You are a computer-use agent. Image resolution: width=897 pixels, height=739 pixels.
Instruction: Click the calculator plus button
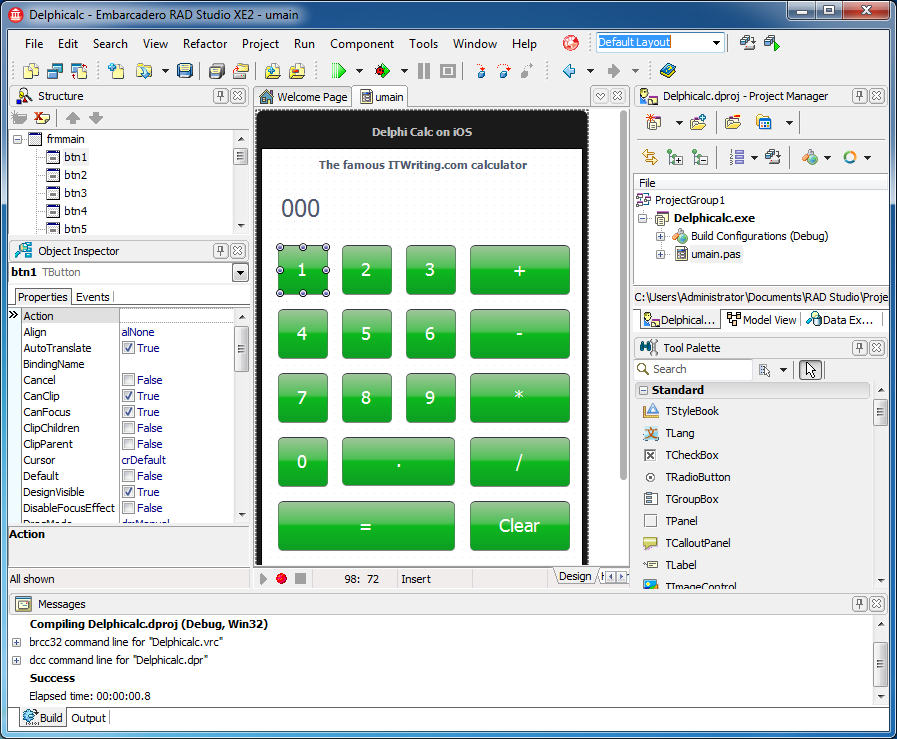click(x=519, y=270)
